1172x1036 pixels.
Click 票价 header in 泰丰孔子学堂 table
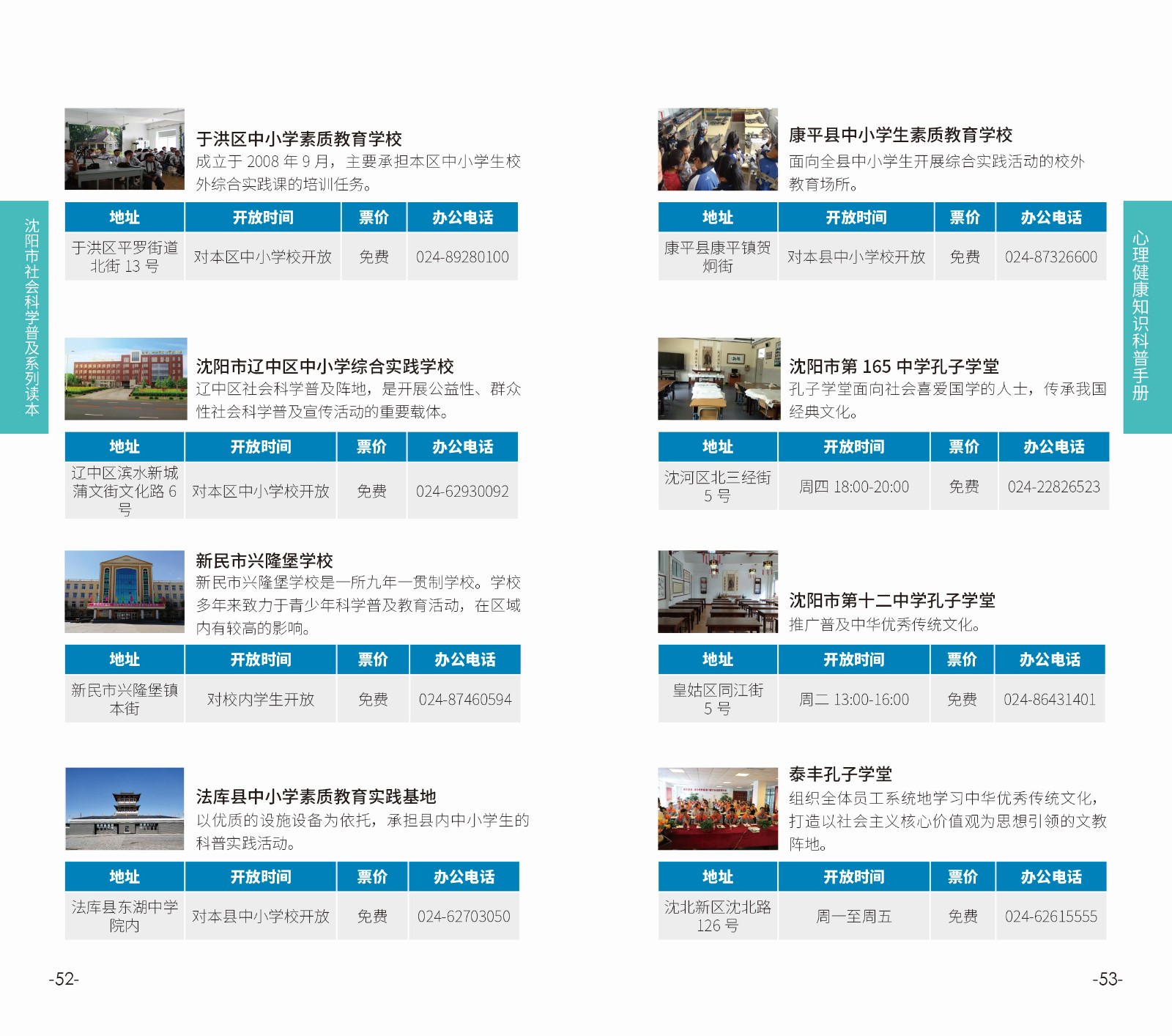tap(963, 877)
